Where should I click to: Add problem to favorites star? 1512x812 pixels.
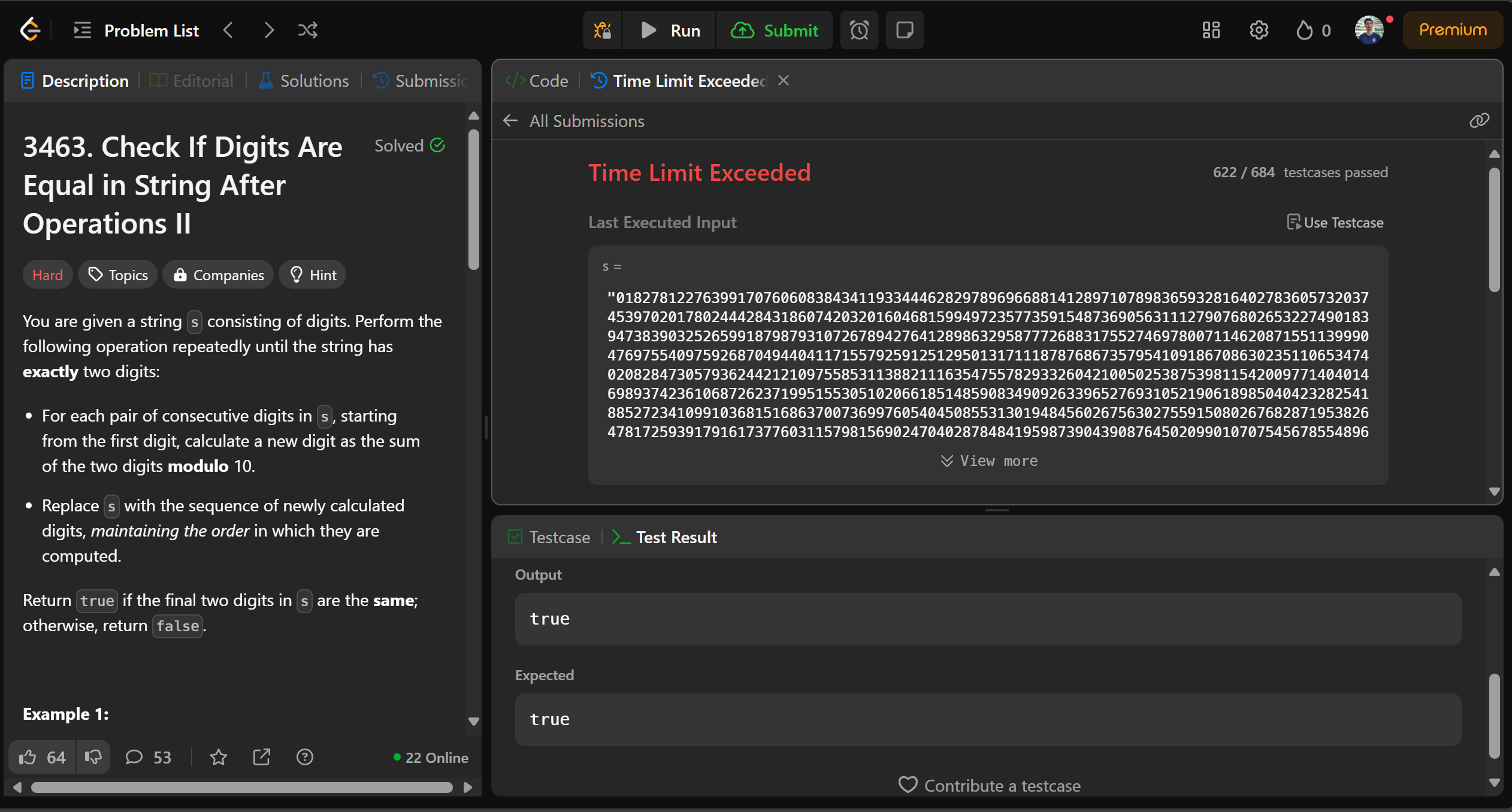(x=219, y=758)
